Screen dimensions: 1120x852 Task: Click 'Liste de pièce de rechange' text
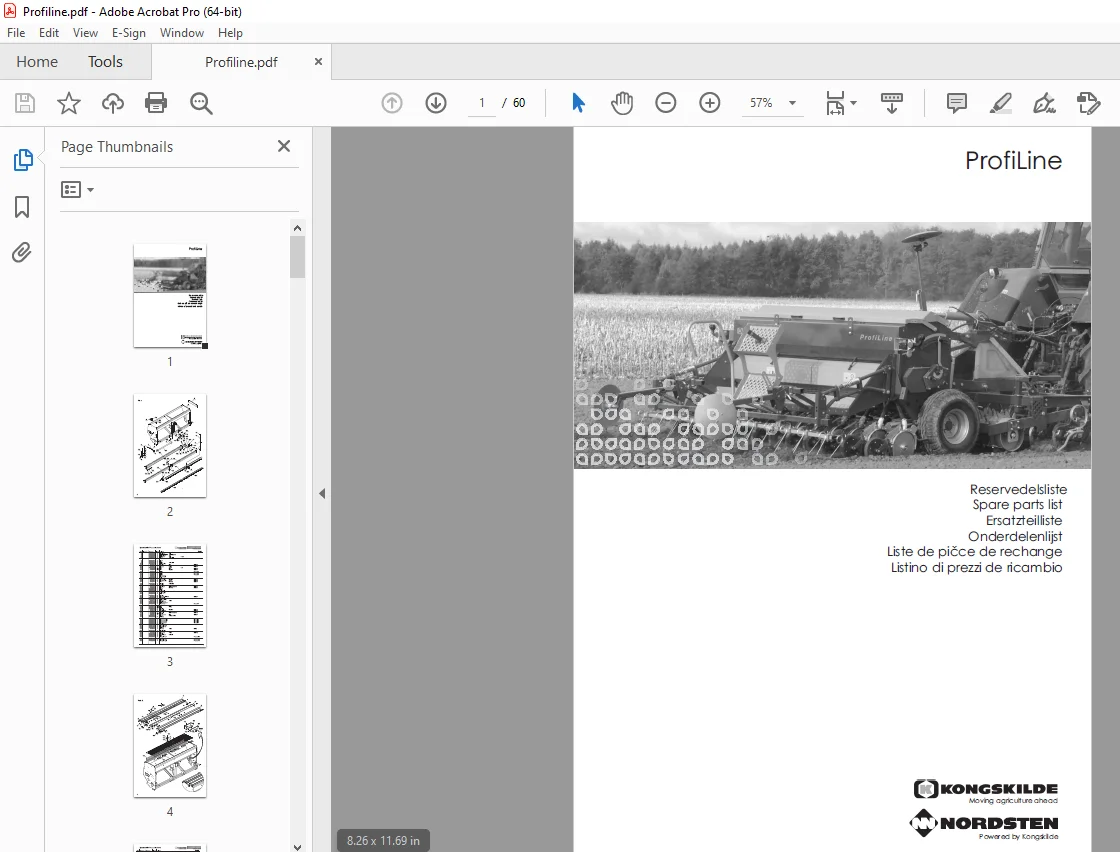pyautogui.click(x=974, y=552)
